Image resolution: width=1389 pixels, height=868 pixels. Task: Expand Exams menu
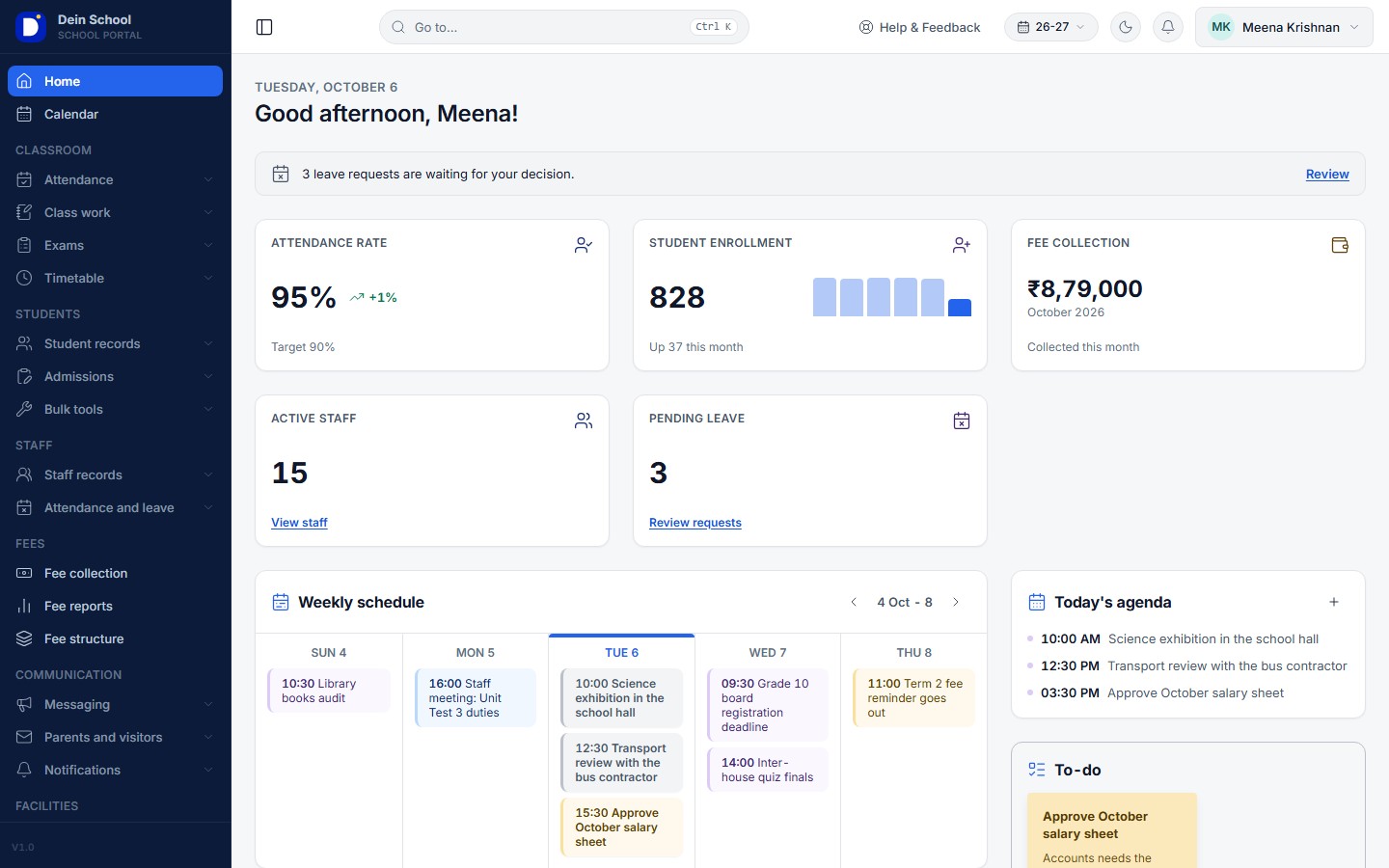(x=115, y=245)
